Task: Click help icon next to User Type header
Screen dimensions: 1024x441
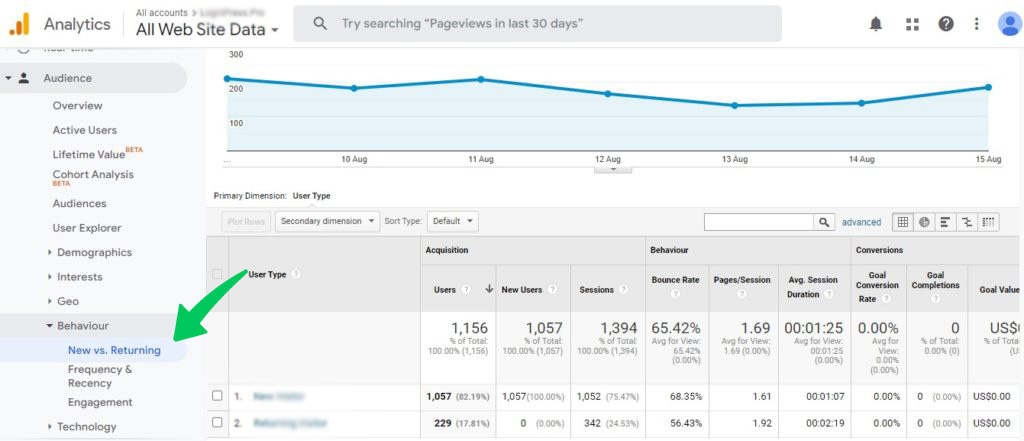Action: [x=295, y=274]
